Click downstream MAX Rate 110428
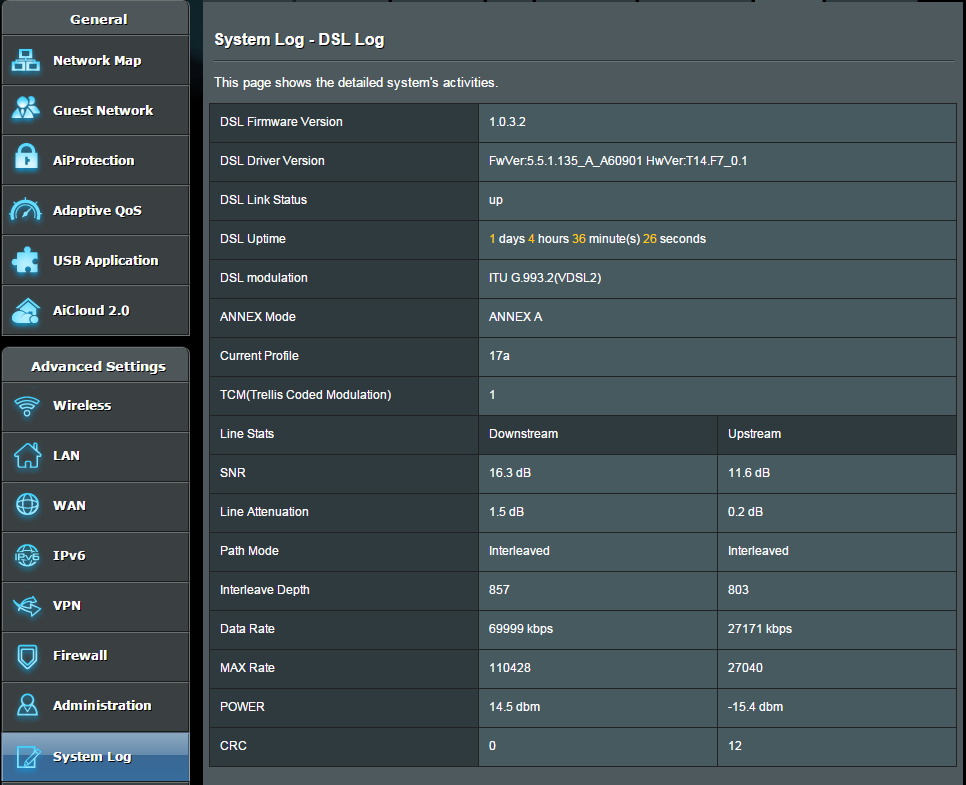 tap(509, 668)
